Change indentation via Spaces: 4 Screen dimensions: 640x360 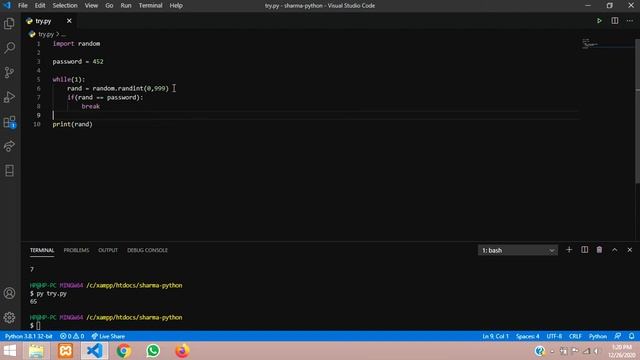point(527,336)
